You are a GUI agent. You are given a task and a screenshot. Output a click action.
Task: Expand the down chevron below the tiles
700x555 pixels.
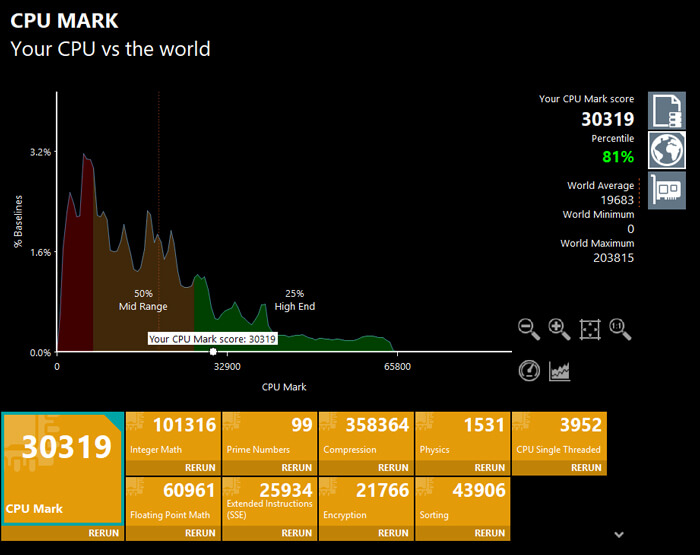pyautogui.click(x=619, y=534)
